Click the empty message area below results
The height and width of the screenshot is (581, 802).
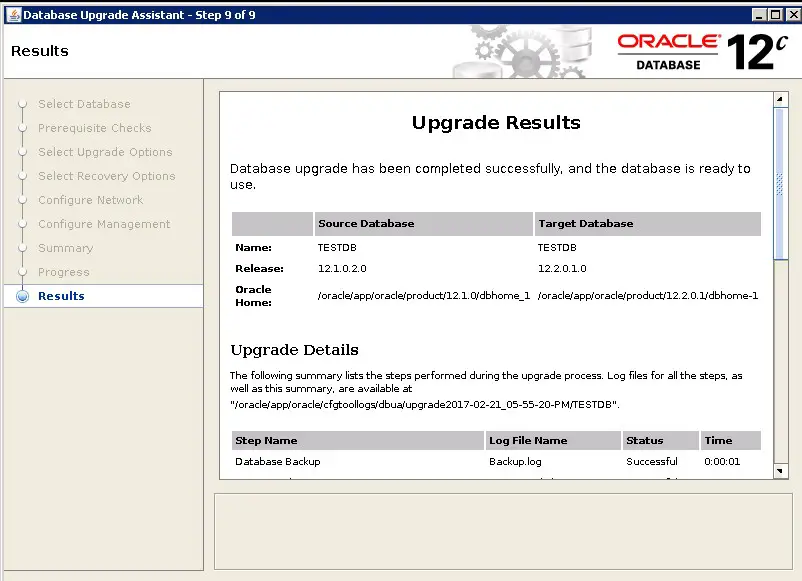[503, 531]
